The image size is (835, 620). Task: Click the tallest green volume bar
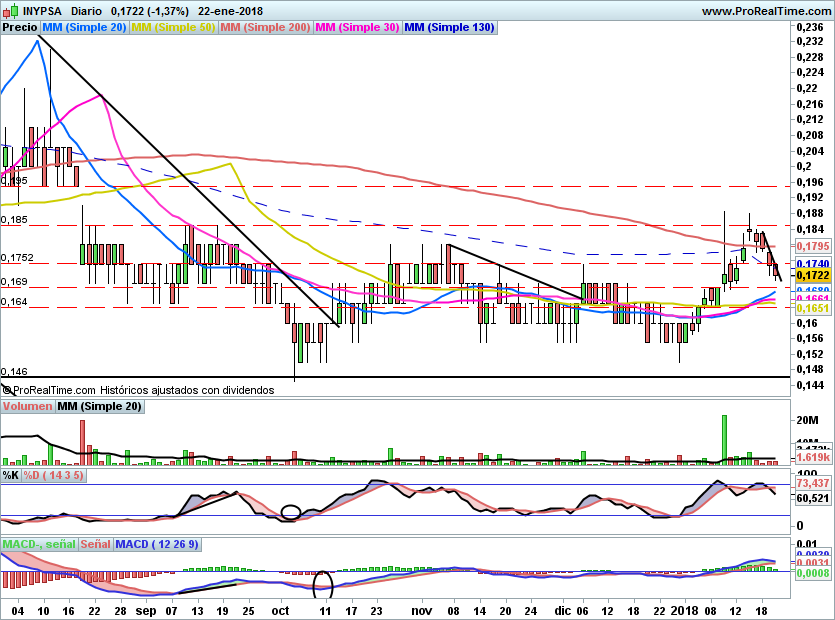click(723, 438)
